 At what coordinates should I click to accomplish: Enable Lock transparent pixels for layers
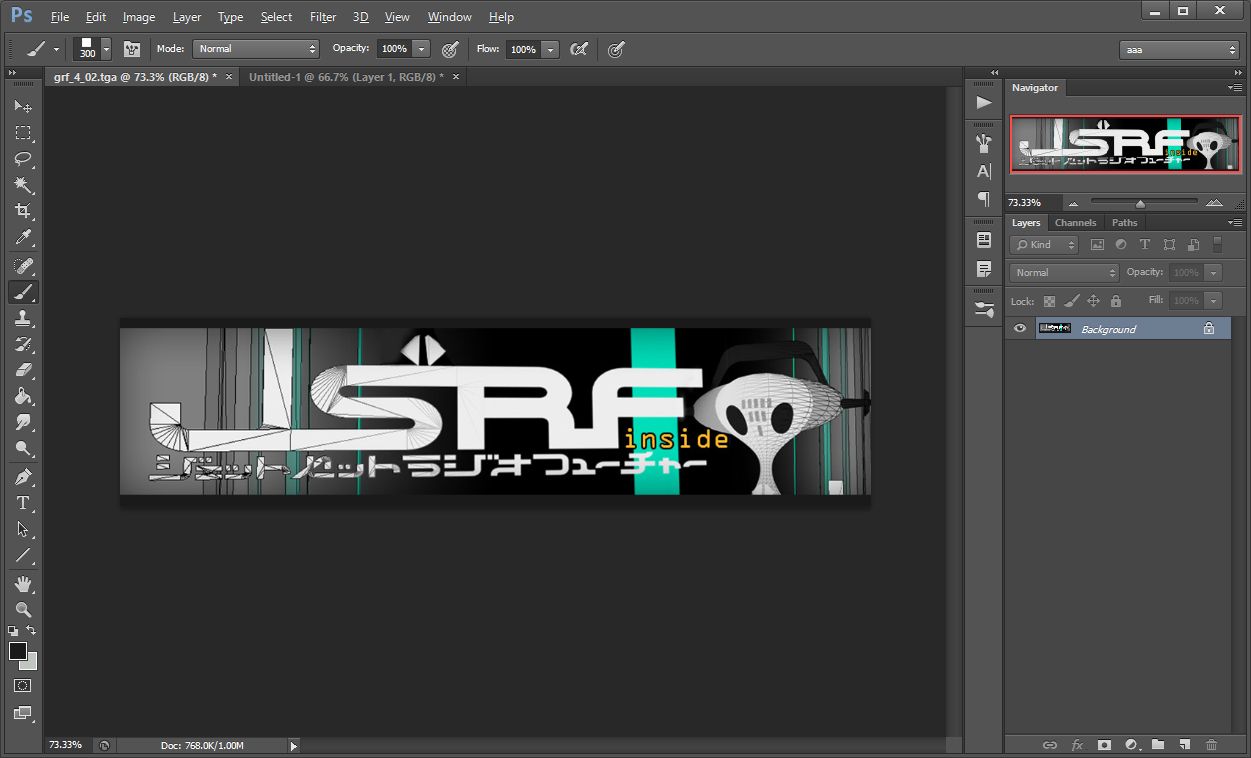coord(1048,300)
